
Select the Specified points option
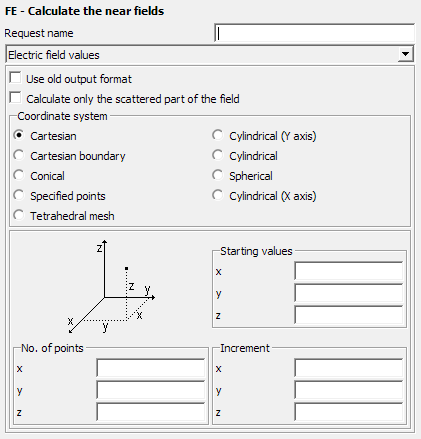pyautogui.click(x=19, y=195)
